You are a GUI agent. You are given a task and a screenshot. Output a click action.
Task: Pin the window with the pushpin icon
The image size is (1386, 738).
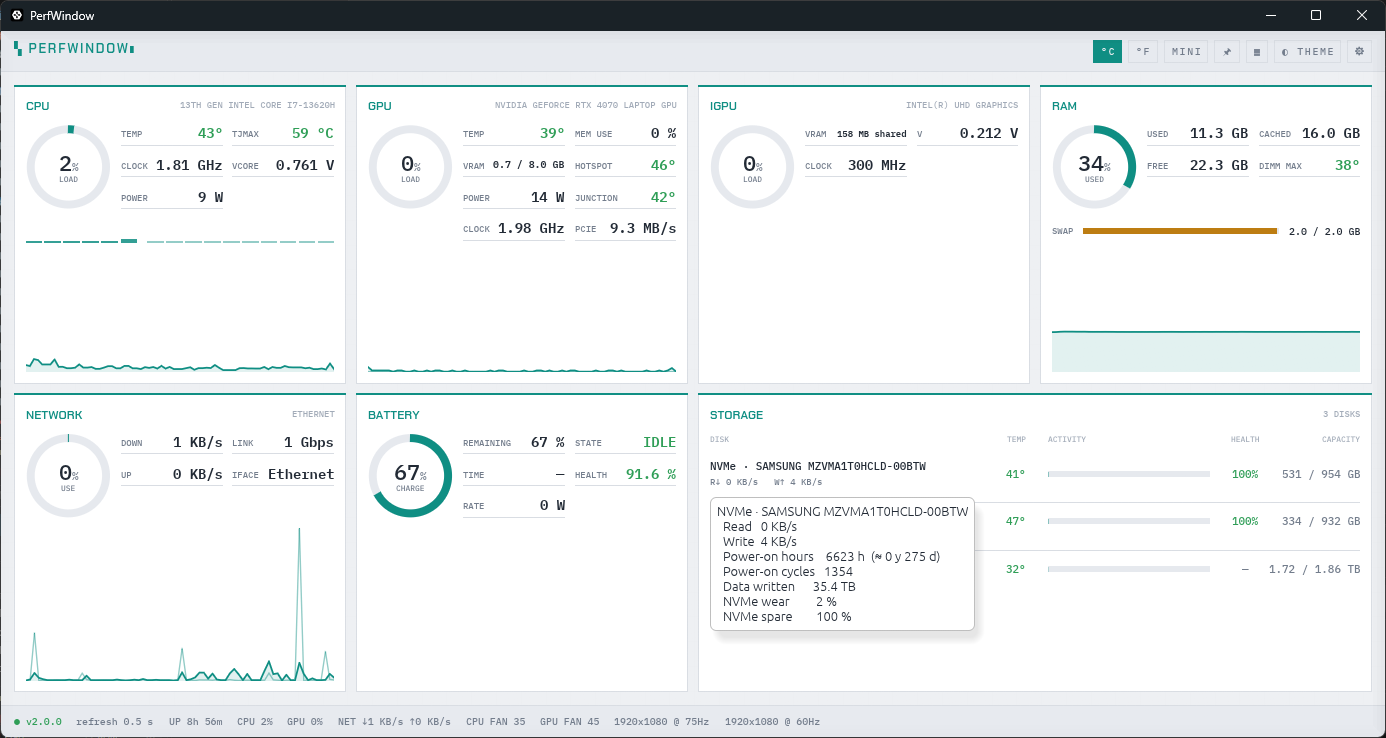(1227, 51)
